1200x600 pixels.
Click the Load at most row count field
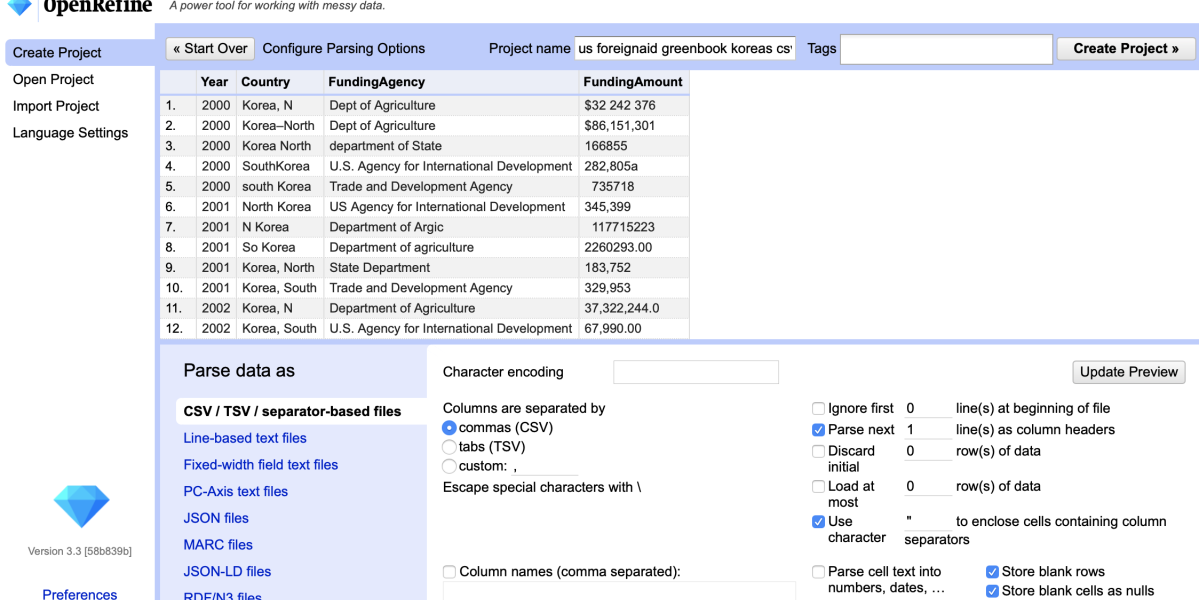coord(927,486)
